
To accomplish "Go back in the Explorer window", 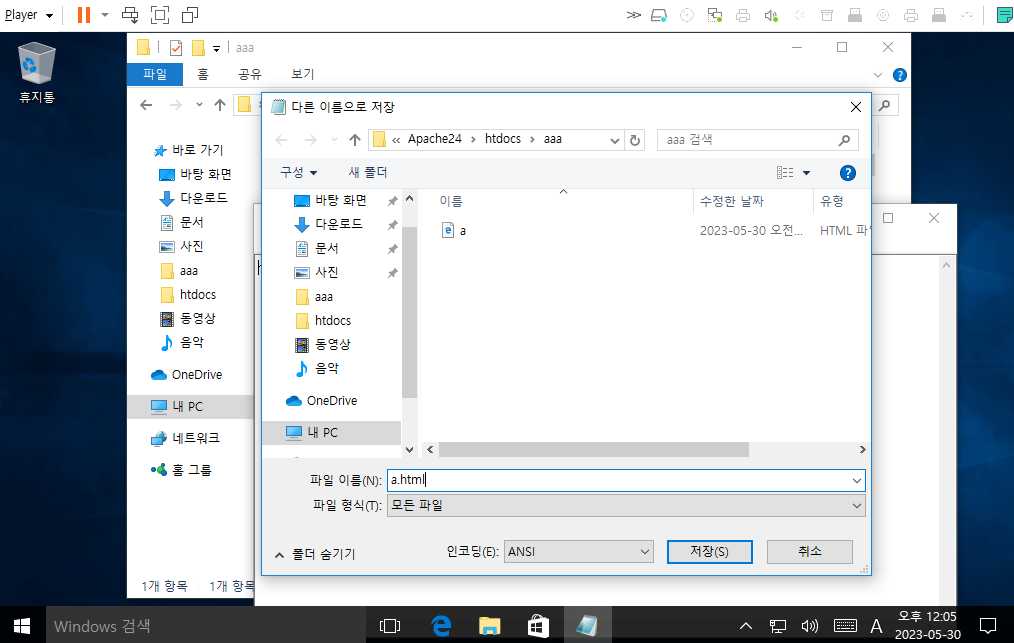I will [146, 105].
